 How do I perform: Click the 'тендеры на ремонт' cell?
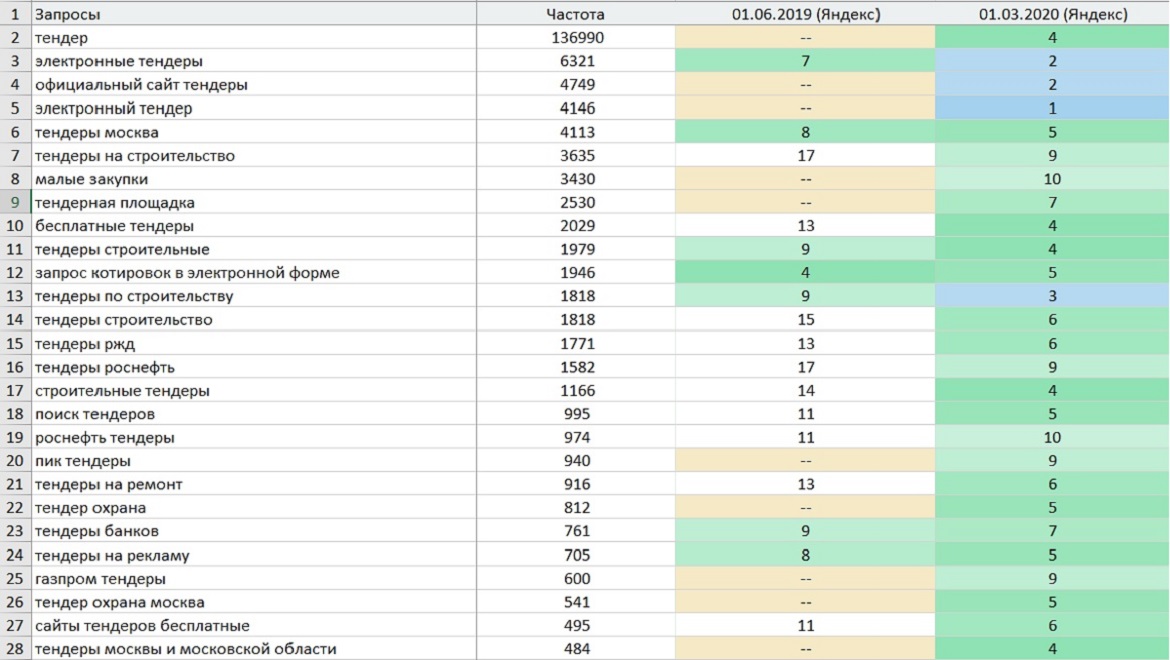254,484
